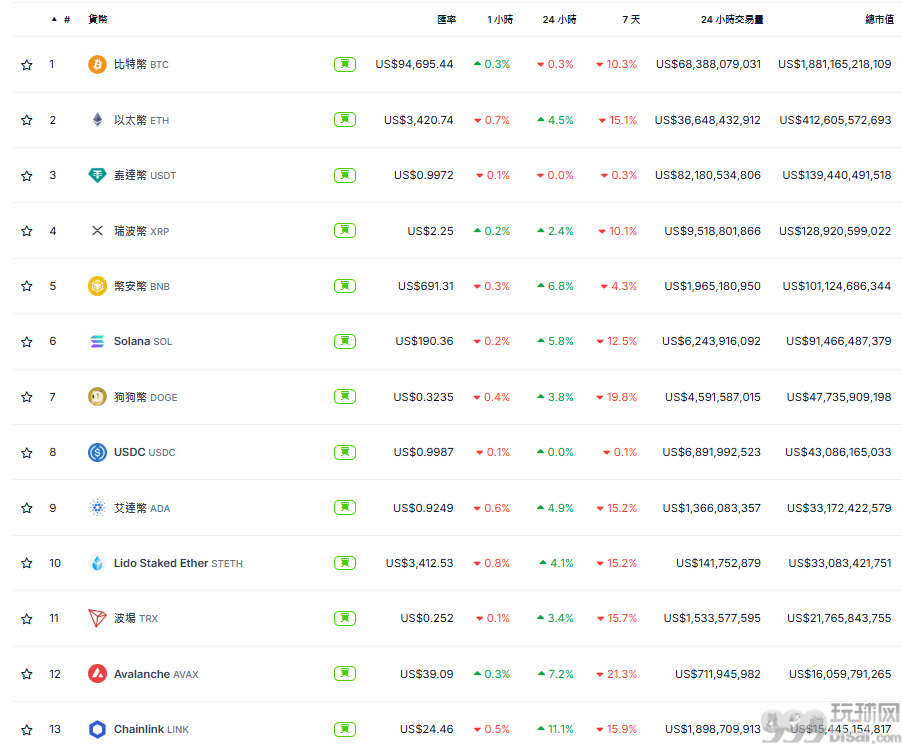Image resolution: width=902 pixels, height=744 pixels.
Task: Toggle the favorite star for DOGE
Action: (26, 397)
